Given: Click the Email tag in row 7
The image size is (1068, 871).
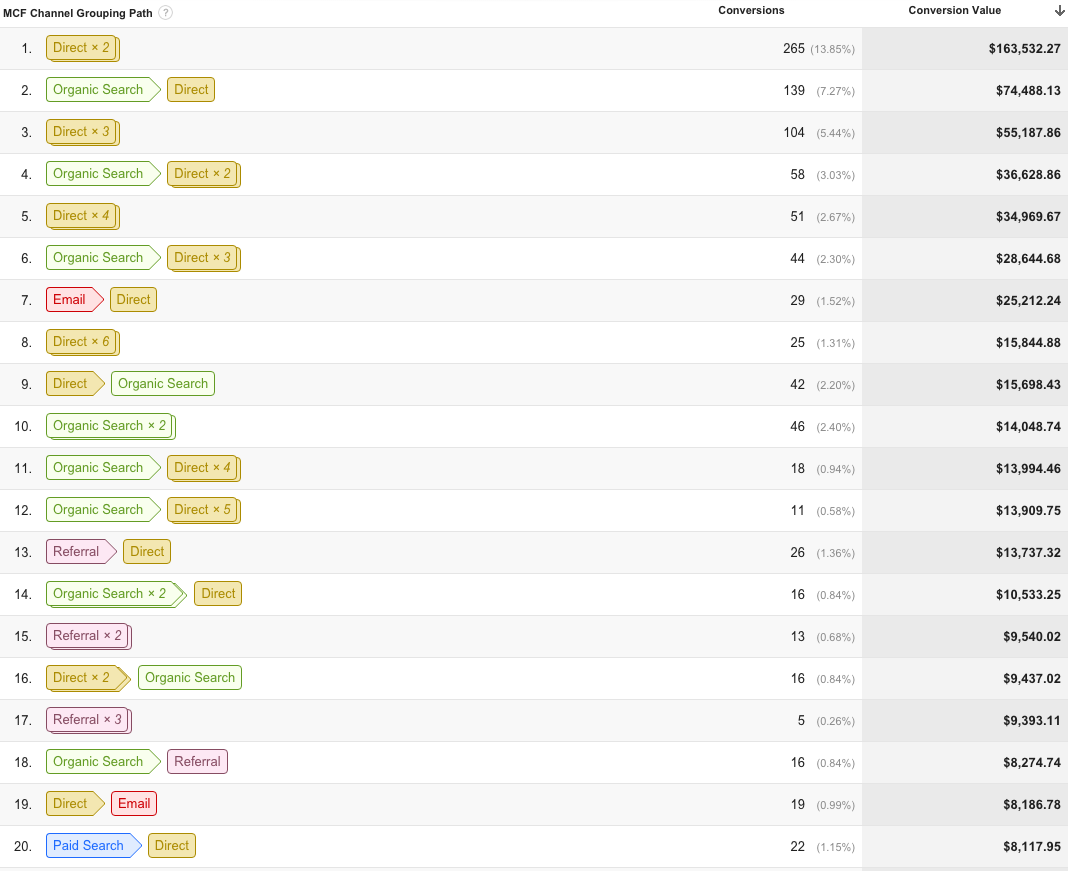Looking at the screenshot, I should [x=74, y=300].
